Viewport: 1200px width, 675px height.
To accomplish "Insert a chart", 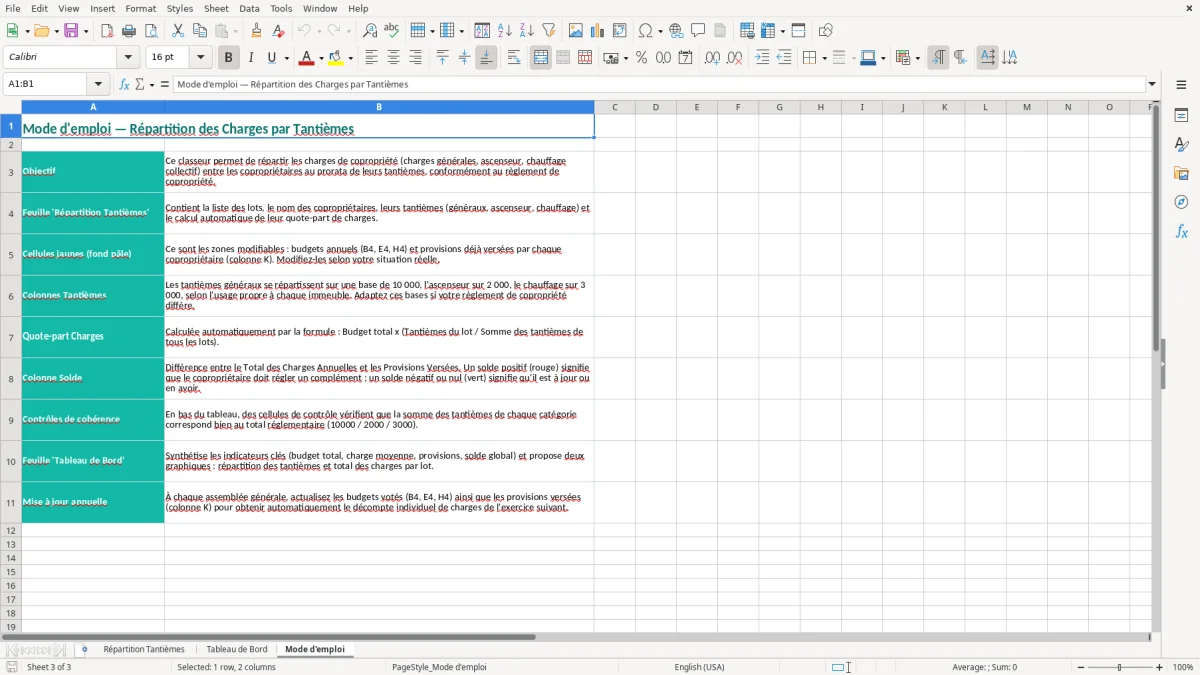I will 598,31.
